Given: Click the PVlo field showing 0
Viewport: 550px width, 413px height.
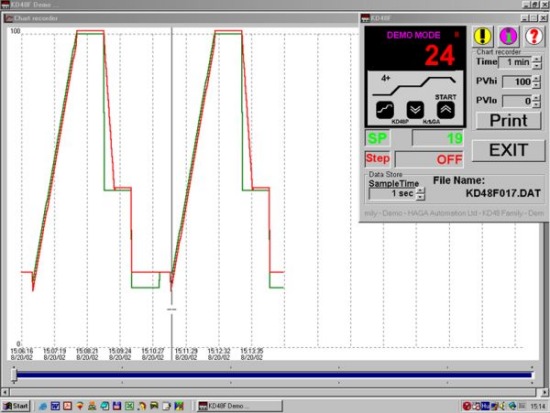Looking at the screenshot, I should pos(517,101).
